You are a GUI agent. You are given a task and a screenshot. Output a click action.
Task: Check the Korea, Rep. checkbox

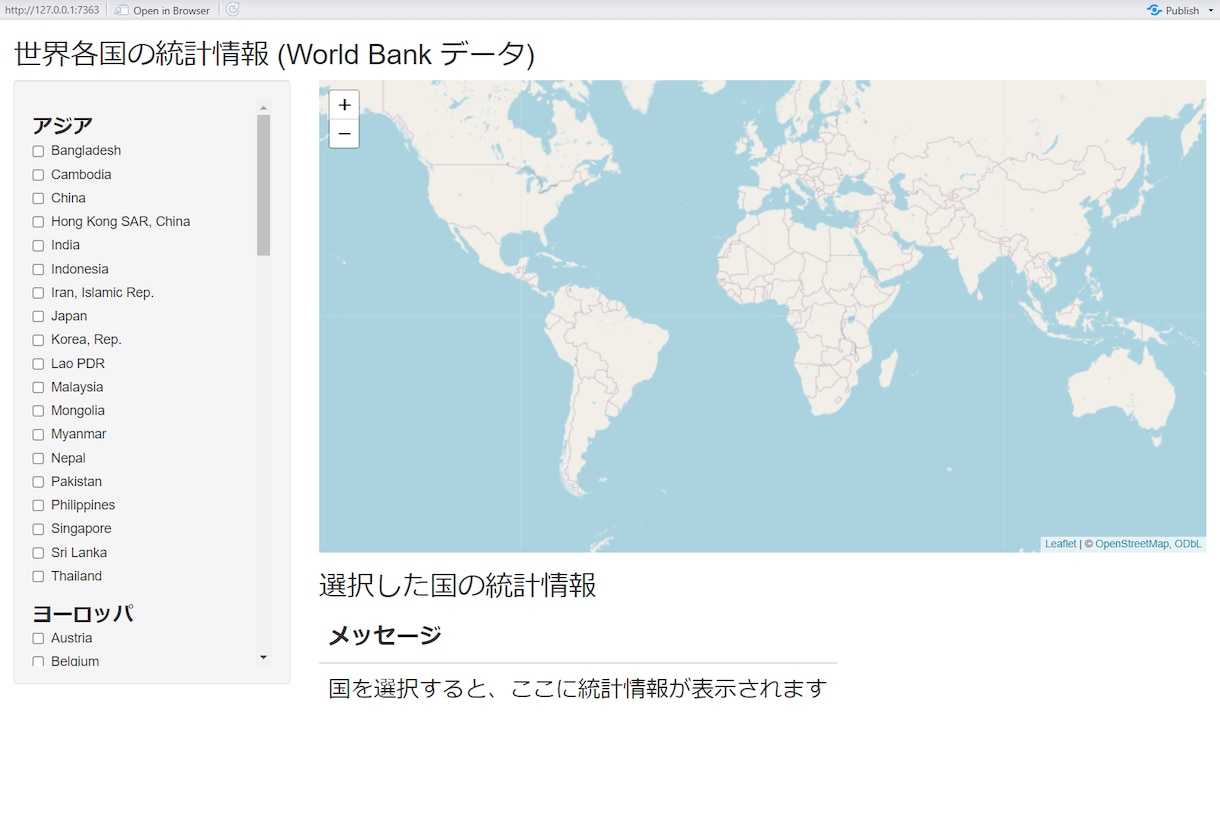(38, 340)
